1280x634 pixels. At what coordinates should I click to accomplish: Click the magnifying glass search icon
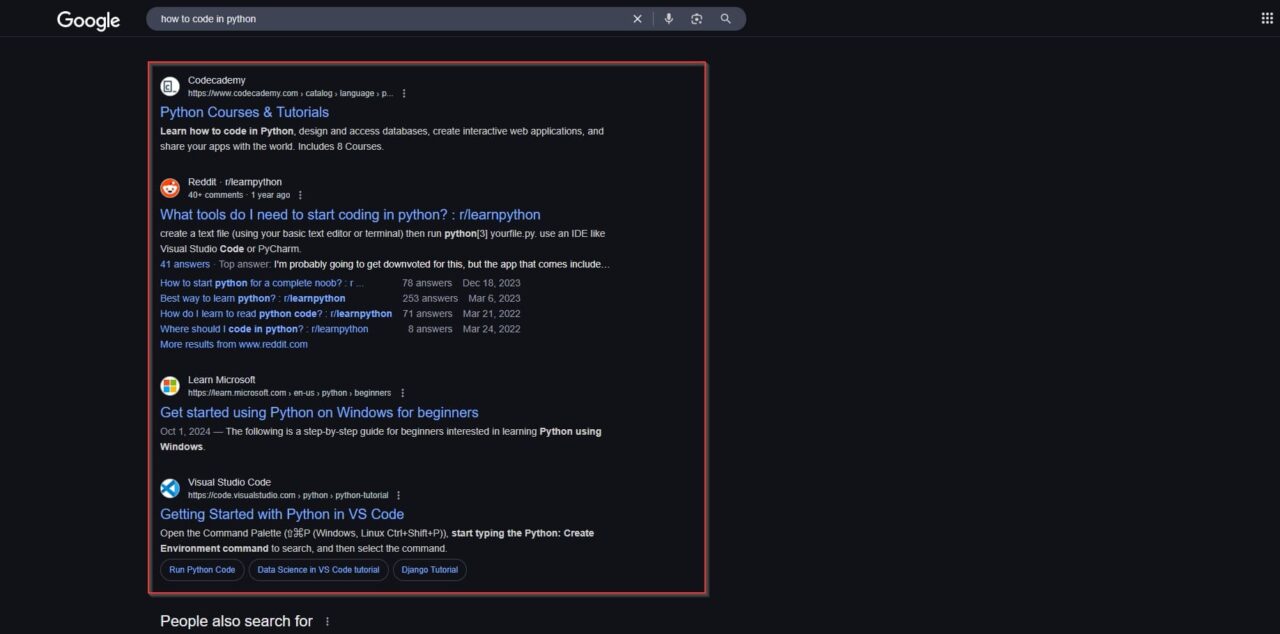point(725,18)
